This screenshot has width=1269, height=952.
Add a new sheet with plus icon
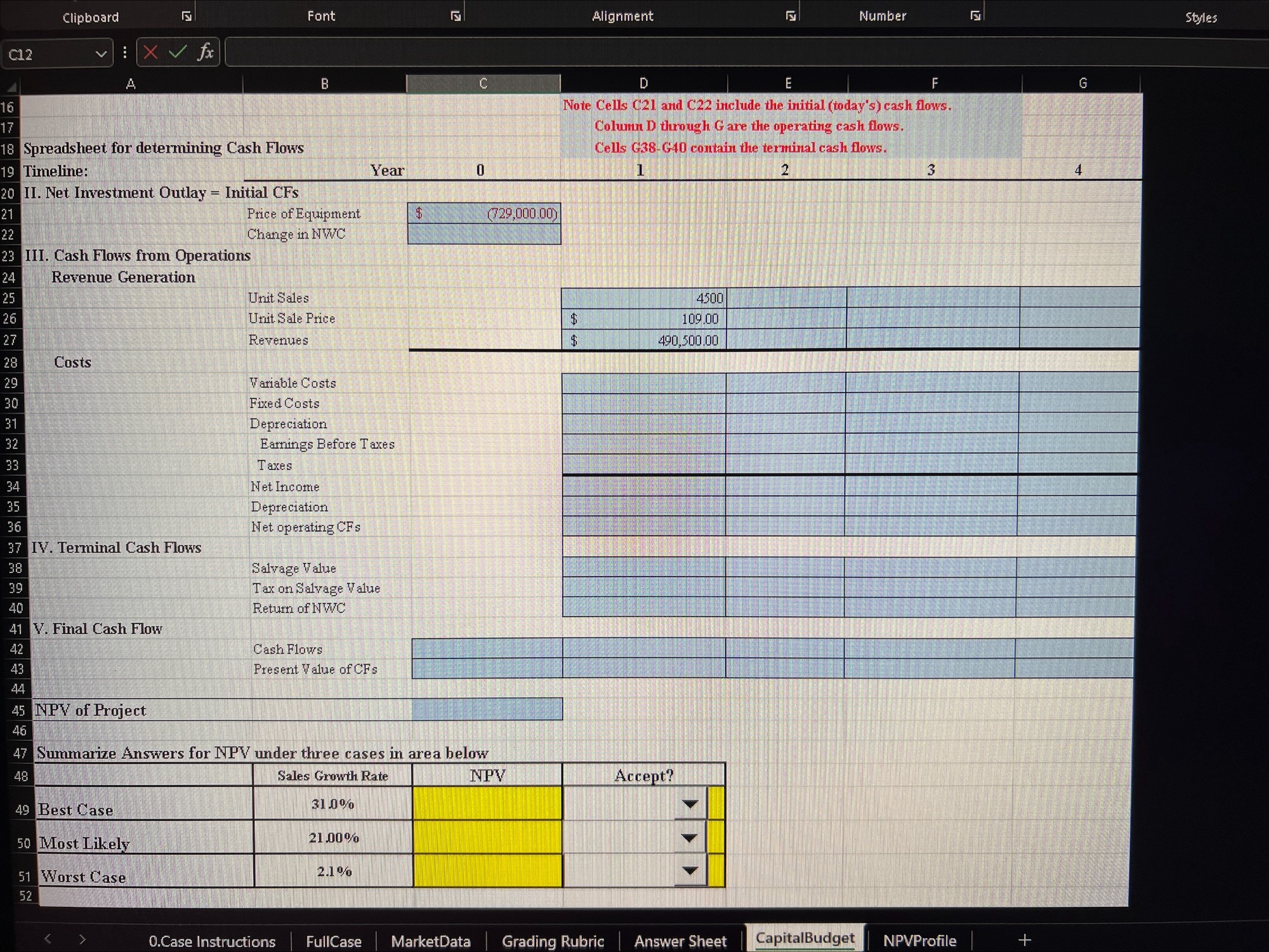tap(1025, 939)
